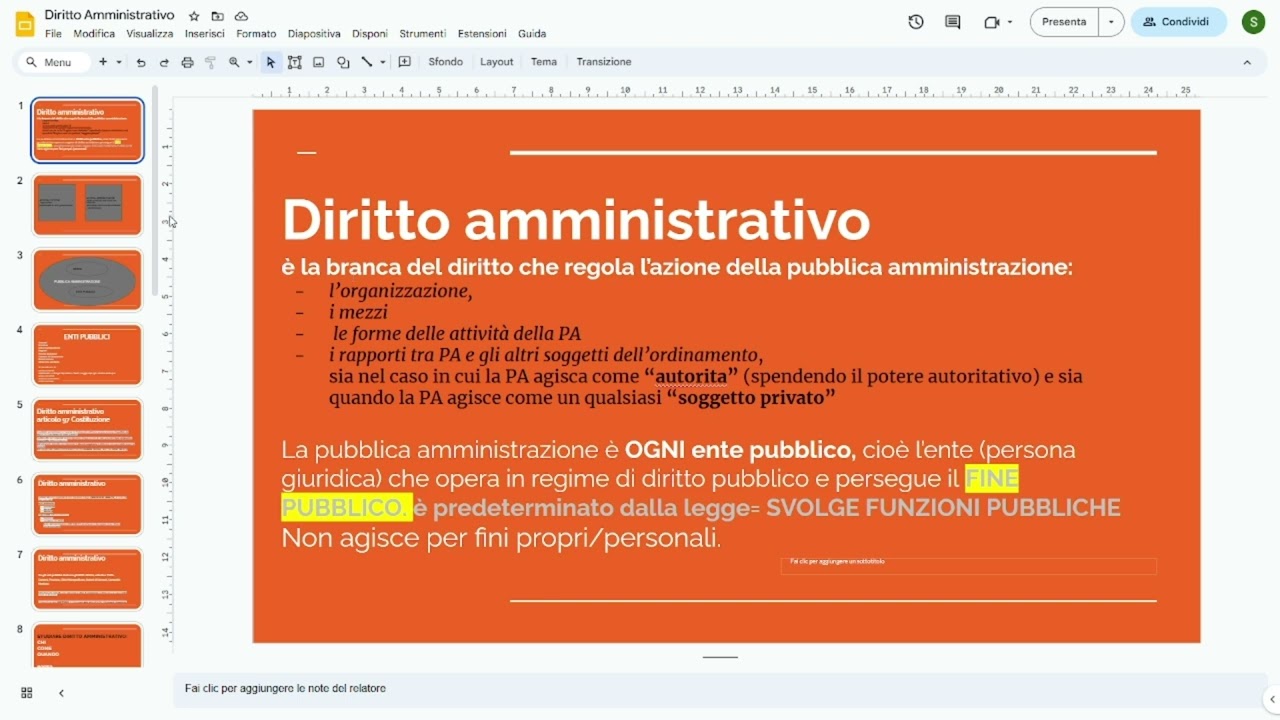Image resolution: width=1280 pixels, height=720 pixels.
Task: Check cloud save status icon
Action: click(x=241, y=16)
